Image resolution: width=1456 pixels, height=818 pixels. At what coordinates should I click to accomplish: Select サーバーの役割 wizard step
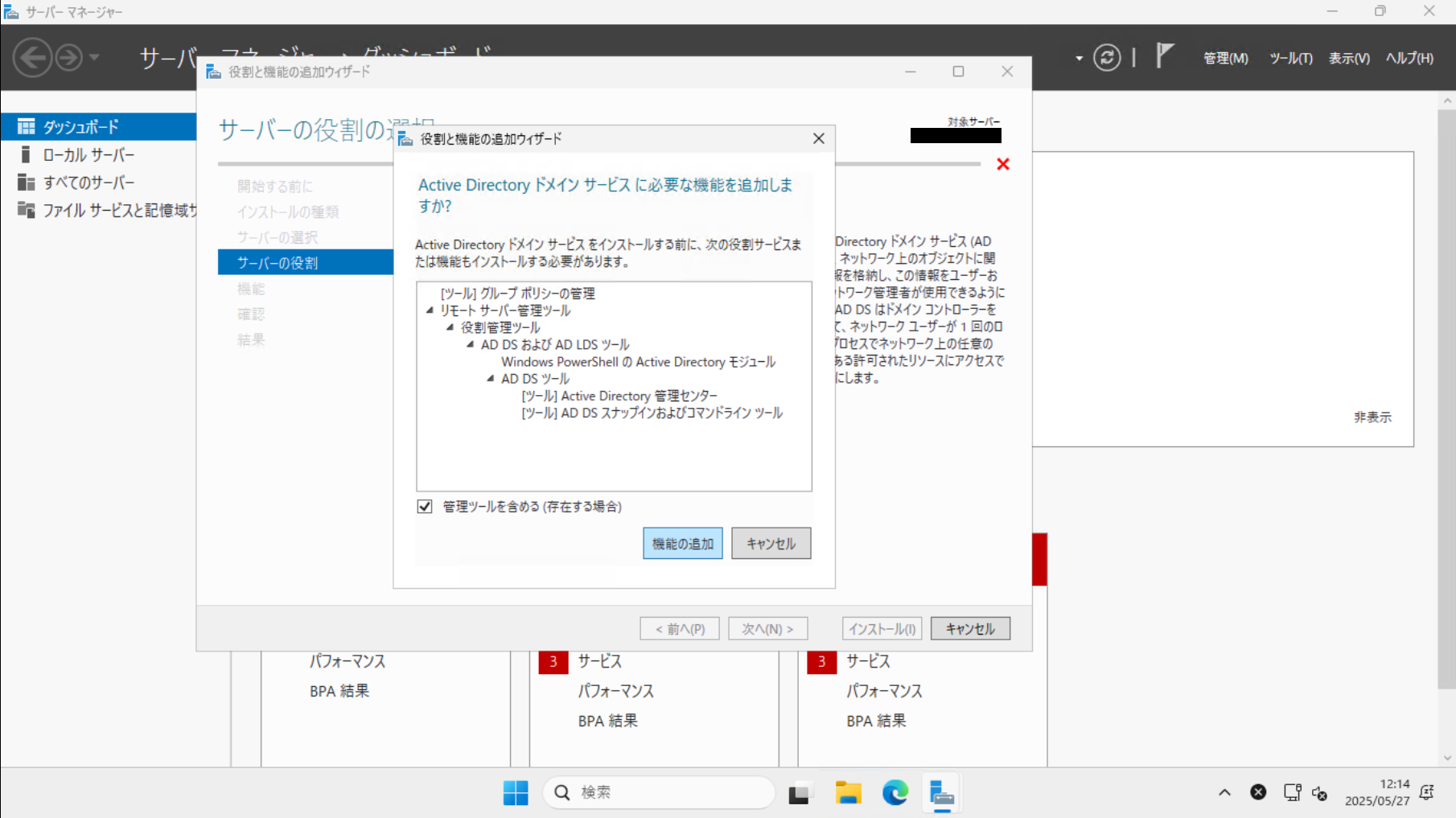(306, 262)
